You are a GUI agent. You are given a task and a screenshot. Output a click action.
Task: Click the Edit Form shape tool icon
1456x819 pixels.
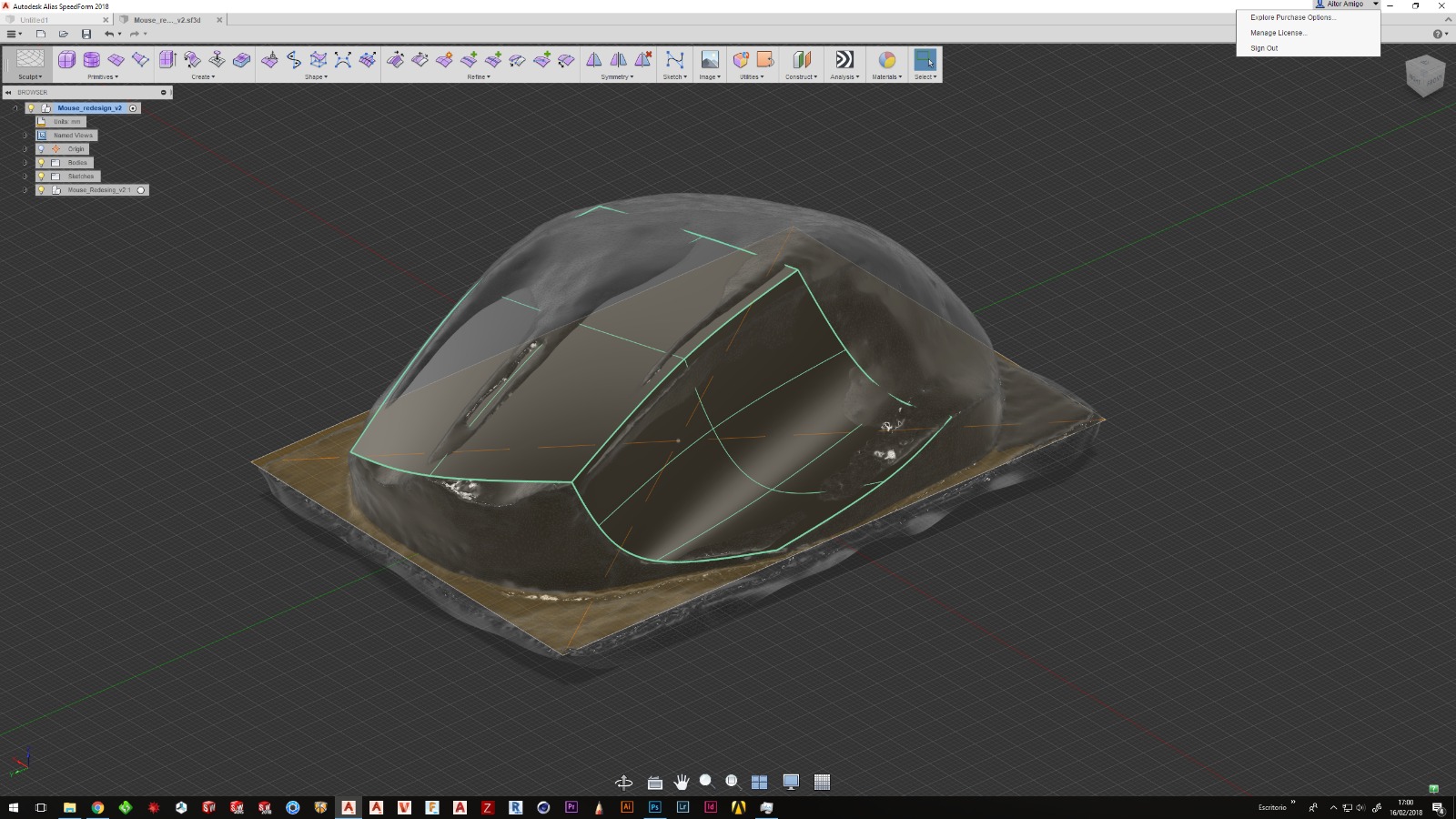tap(269, 60)
